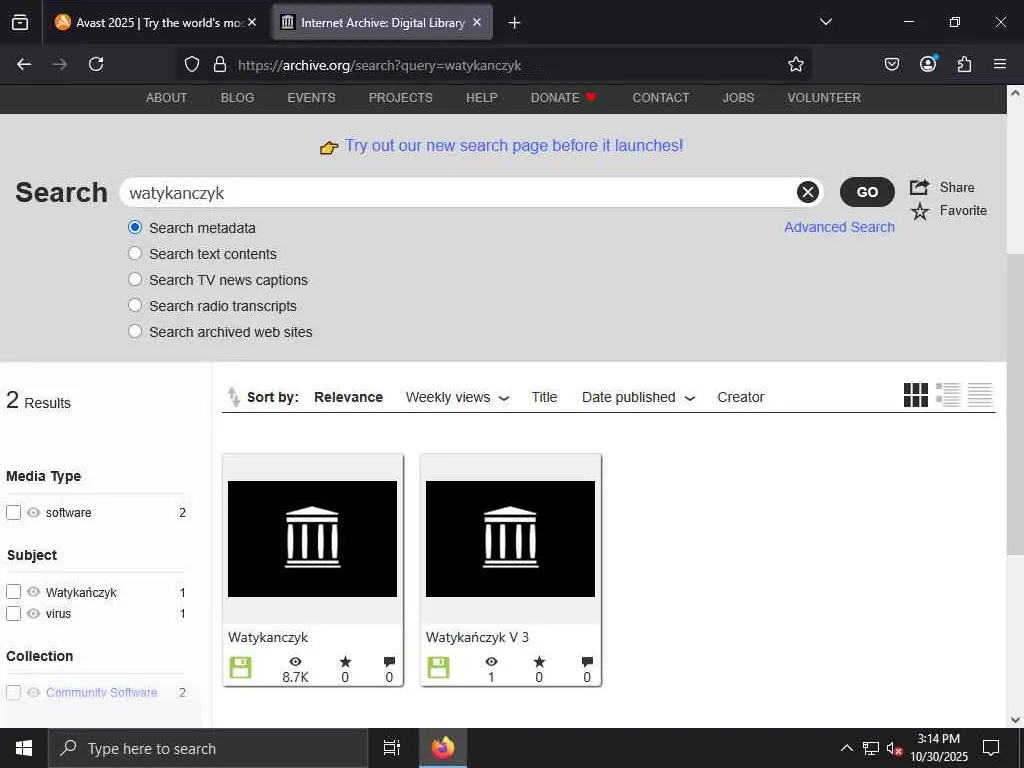Open Task View on the taskbar
This screenshot has width=1024, height=768.
(392, 748)
